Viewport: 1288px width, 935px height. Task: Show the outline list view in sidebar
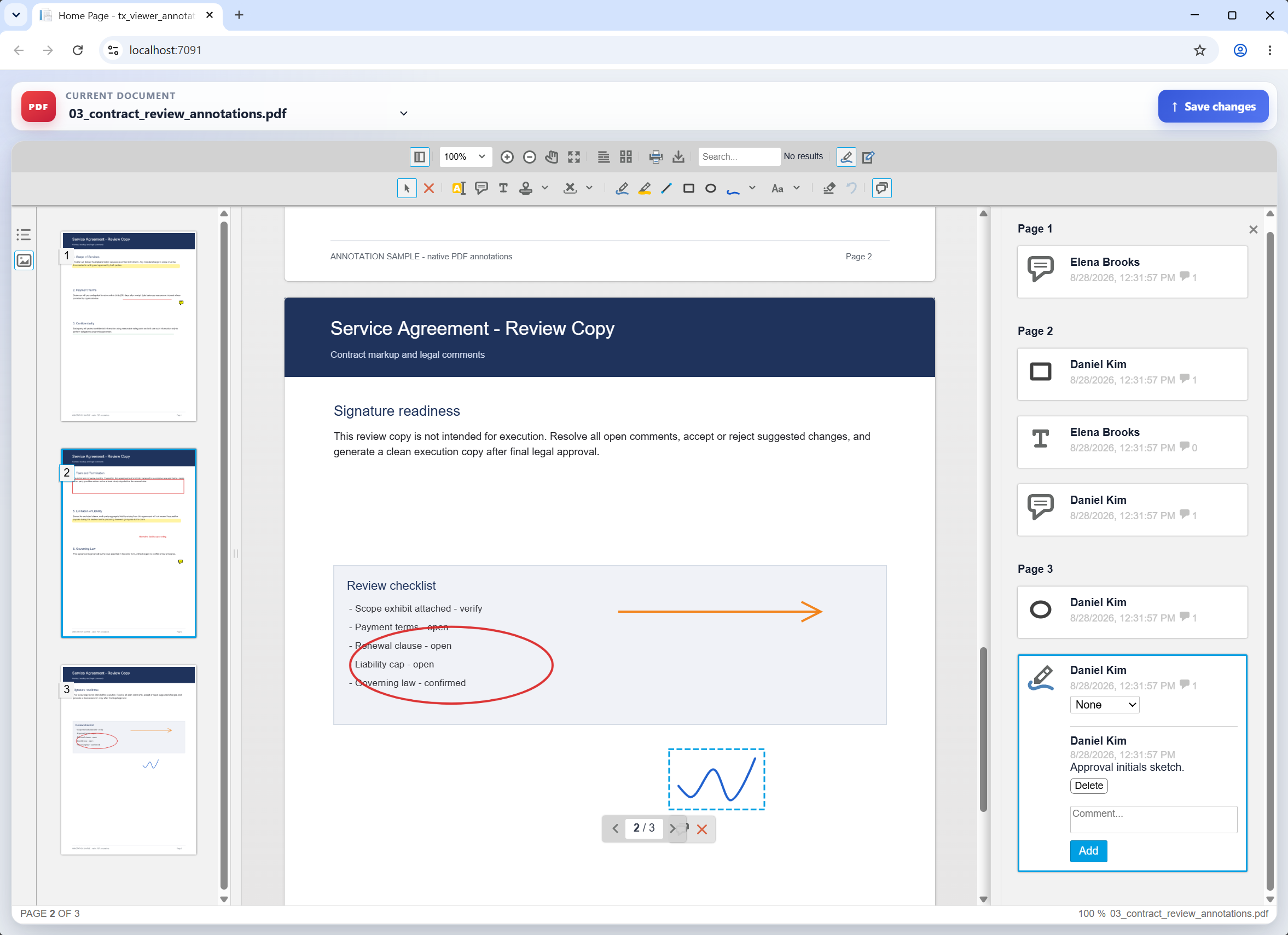point(24,235)
